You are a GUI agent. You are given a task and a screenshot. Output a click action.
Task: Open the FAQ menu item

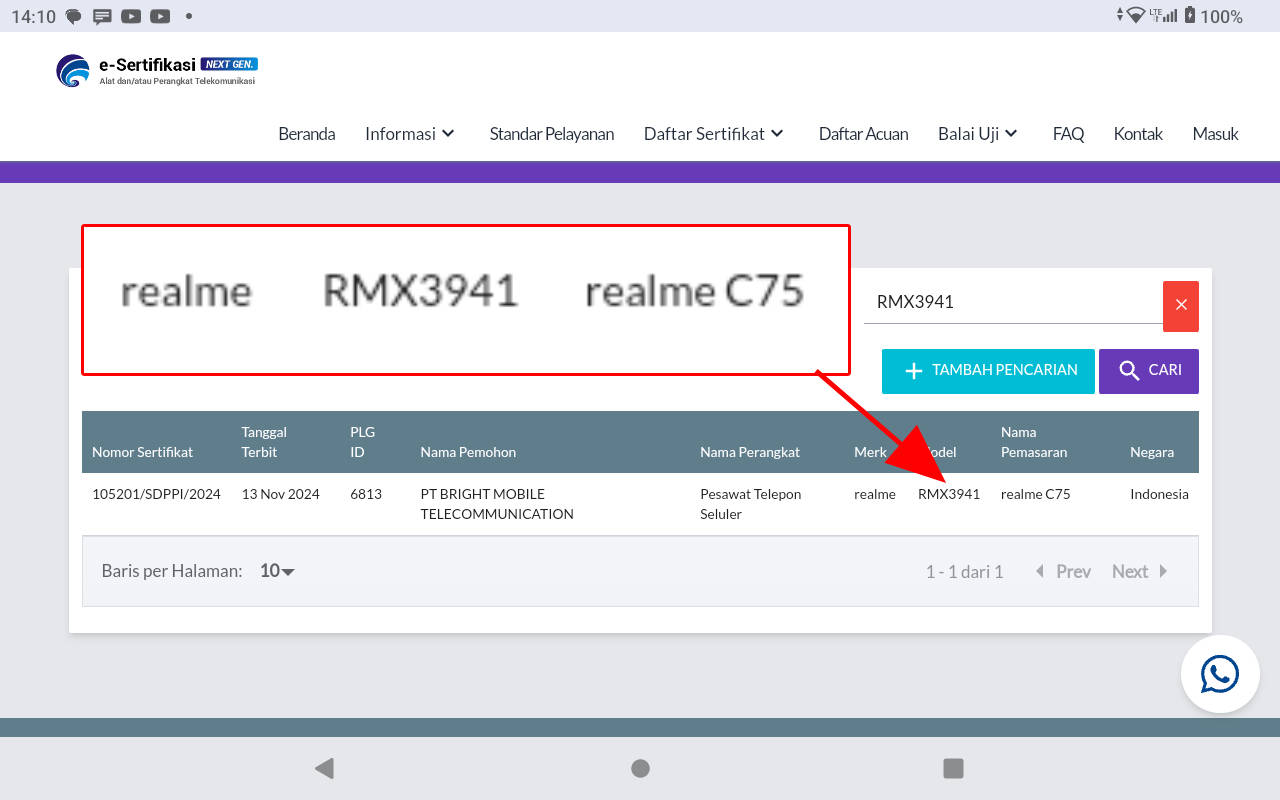[1068, 133]
